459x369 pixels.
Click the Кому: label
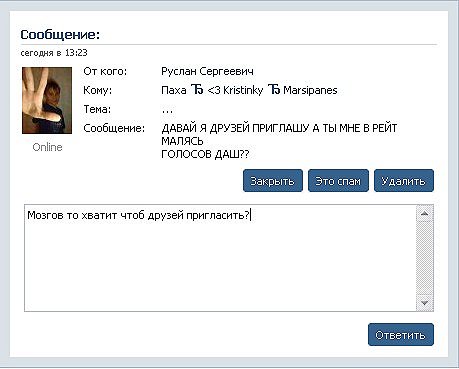pos(97,90)
